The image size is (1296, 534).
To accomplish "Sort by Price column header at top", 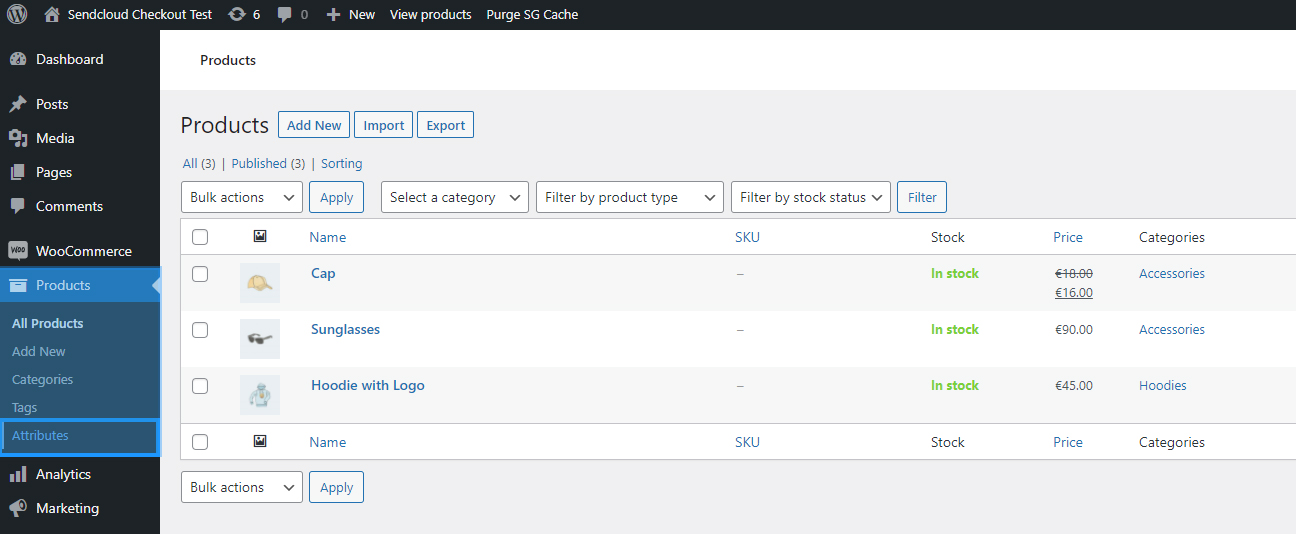I will coord(1068,237).
